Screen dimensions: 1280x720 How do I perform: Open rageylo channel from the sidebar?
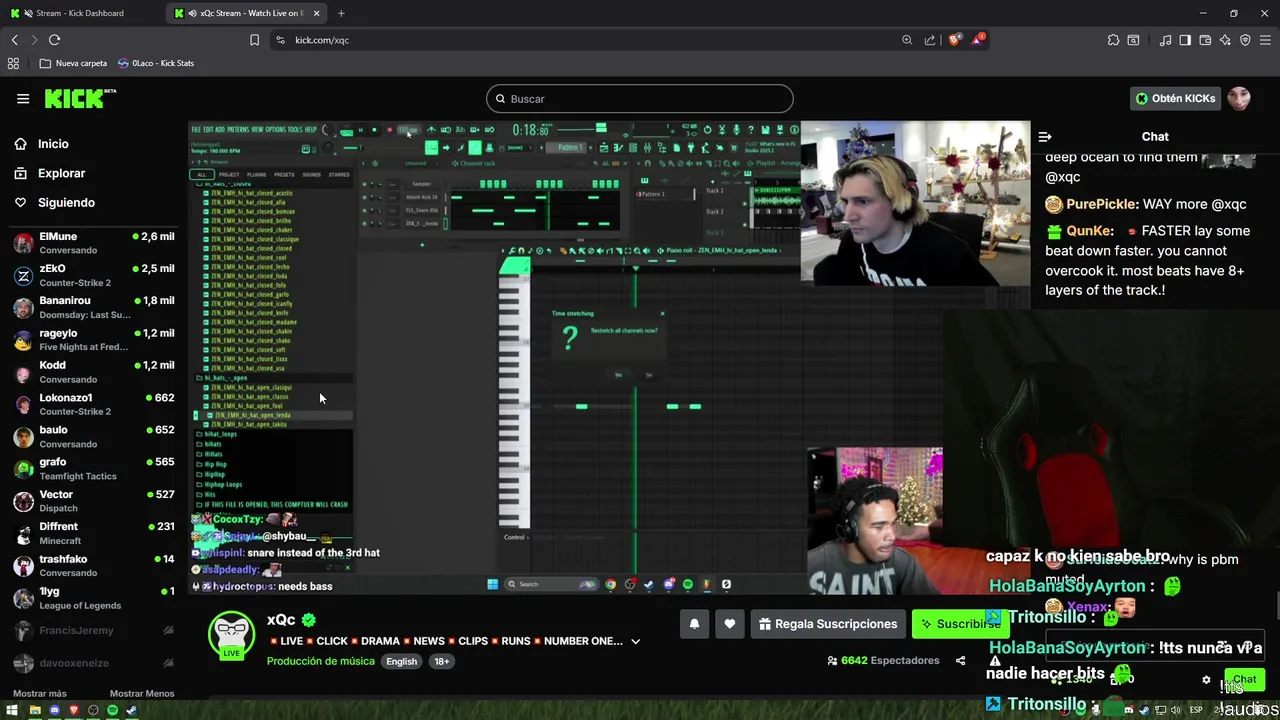pyautogui.click(x=93, y=340)
